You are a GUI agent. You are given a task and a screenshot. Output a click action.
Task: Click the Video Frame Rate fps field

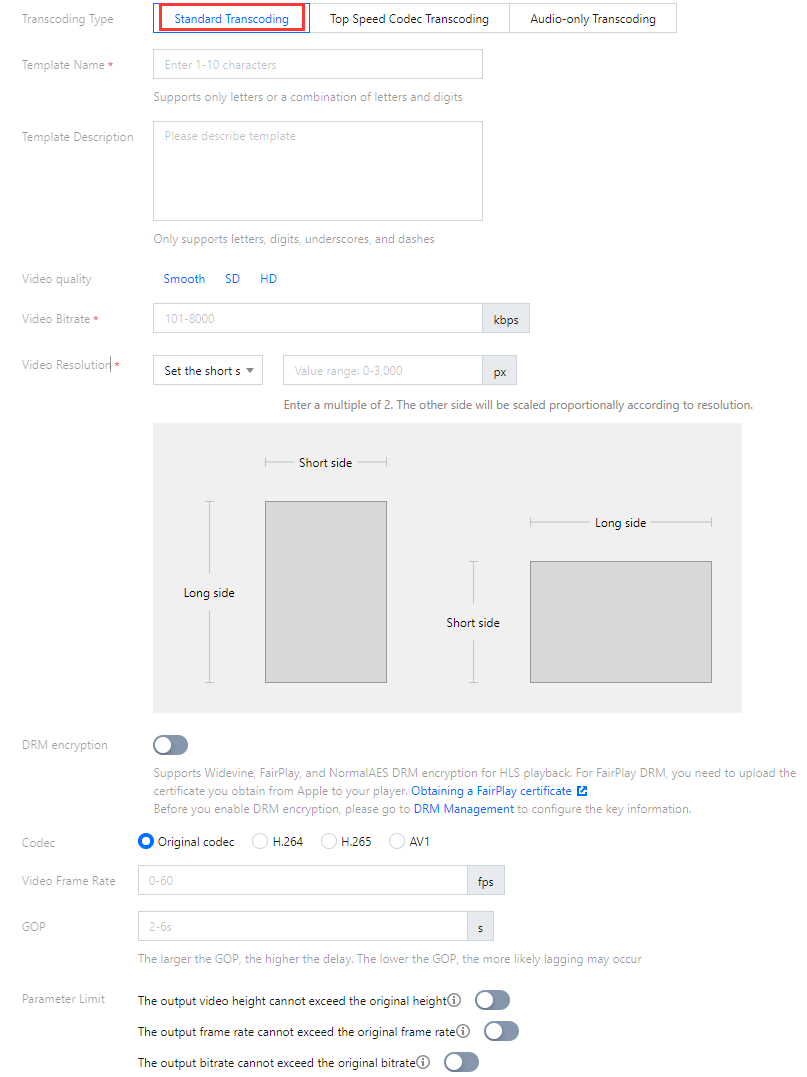pyautogui.click(x=303, y=881)
